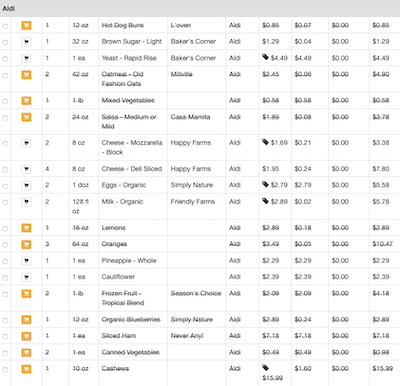Click the cart icon for Cauliflower
Screen dimensions: 400x386
point(26,277)
